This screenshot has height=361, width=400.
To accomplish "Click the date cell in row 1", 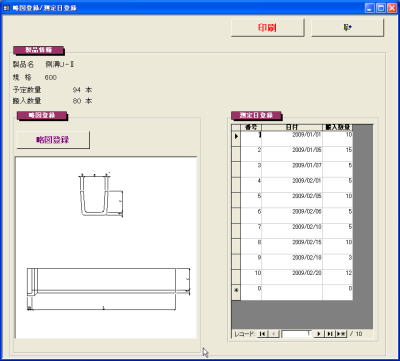I will coord(292,138).
